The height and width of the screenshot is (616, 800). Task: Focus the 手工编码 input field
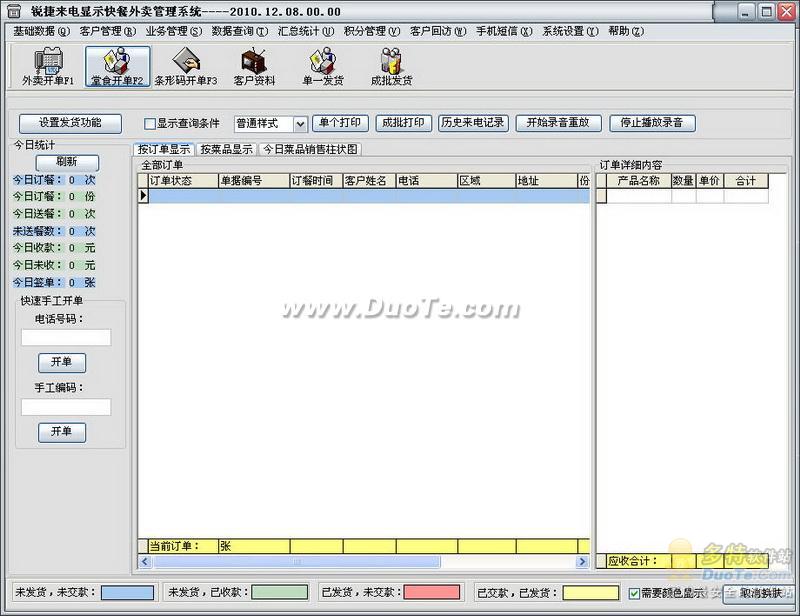pyautogui.click(x=66, y=407)
